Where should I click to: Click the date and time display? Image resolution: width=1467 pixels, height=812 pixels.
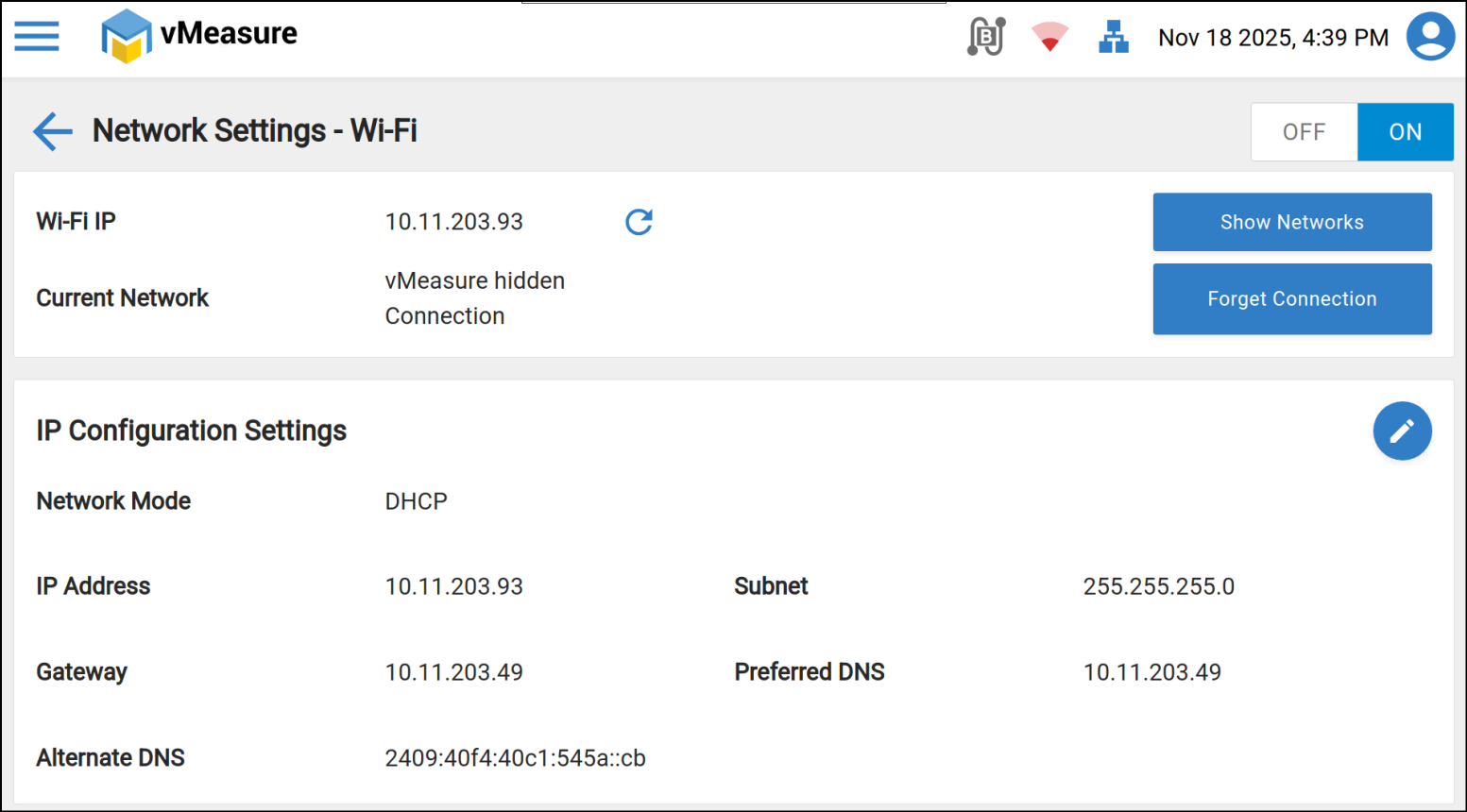(x=1273, y=38)
